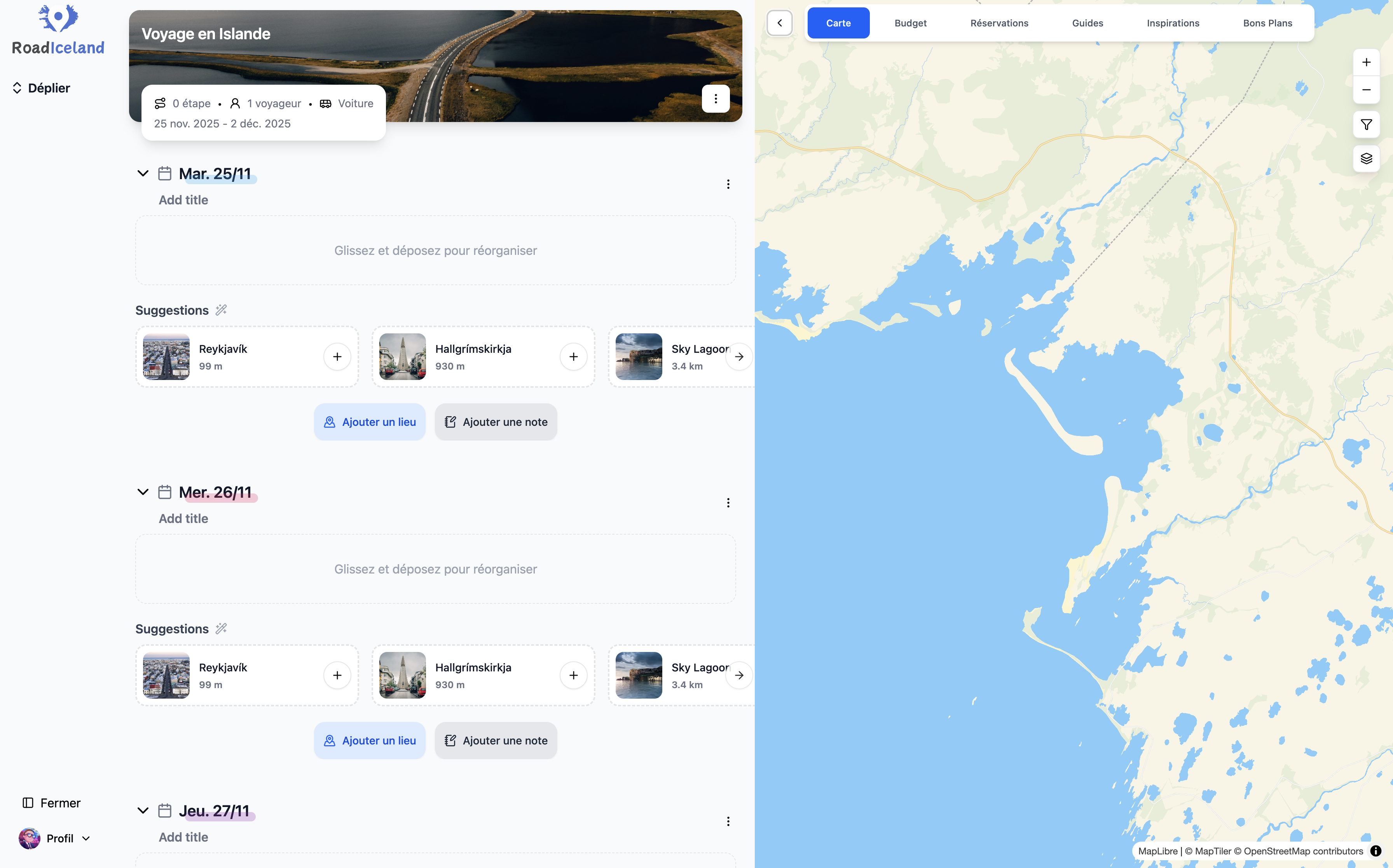Open the map layers selector
The image size is (1393, 868).
(1366, 159)
